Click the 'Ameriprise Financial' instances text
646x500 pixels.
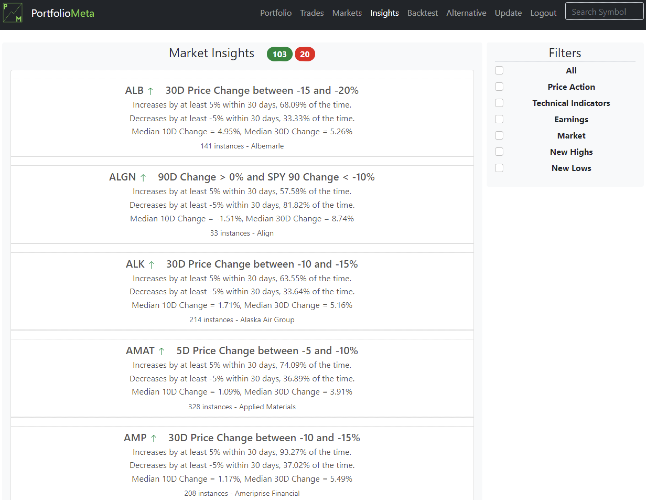pyautogui.click(x=242, y=493)
